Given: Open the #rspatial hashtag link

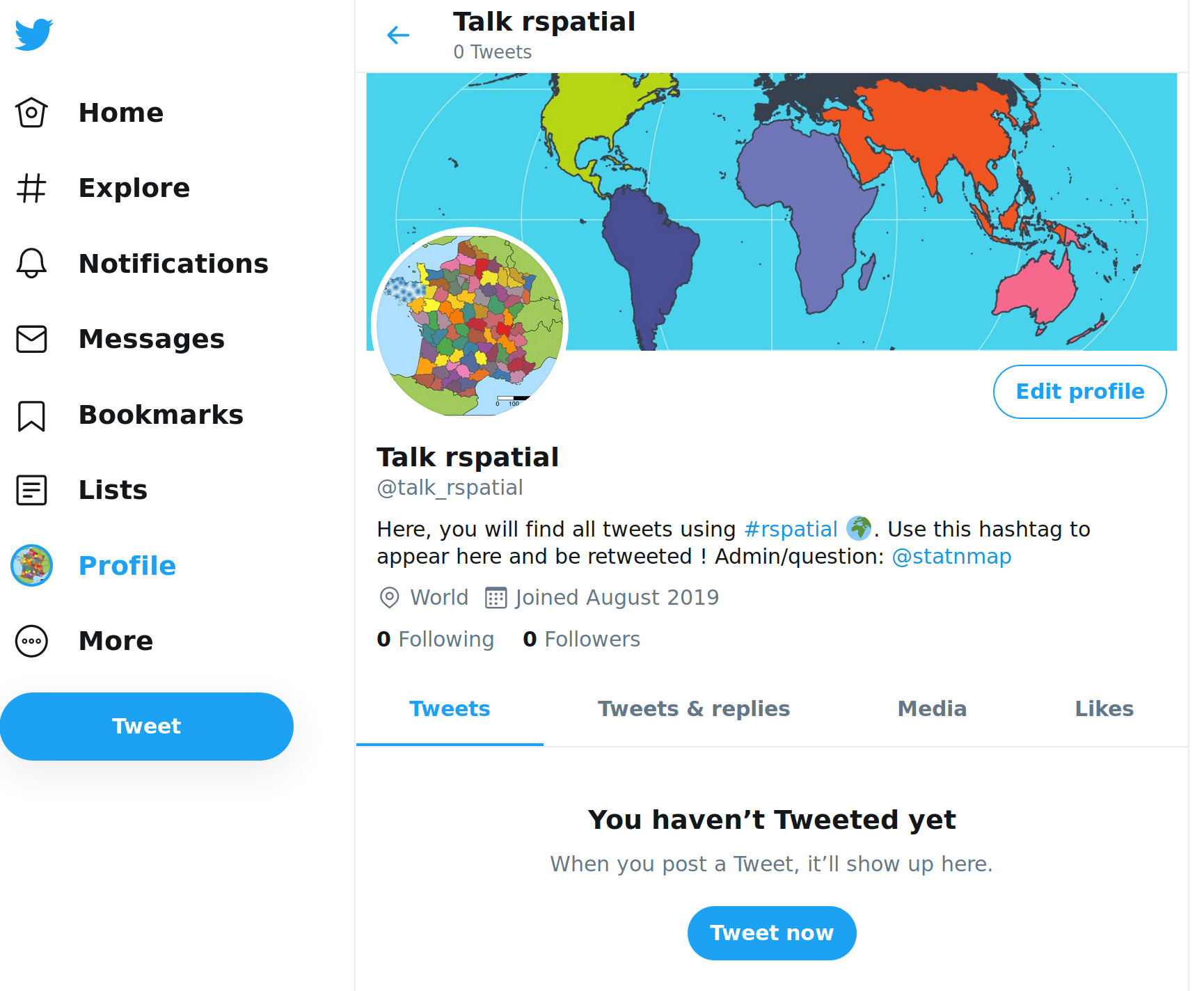Looking at the screenshot, I should pos(791,530).
